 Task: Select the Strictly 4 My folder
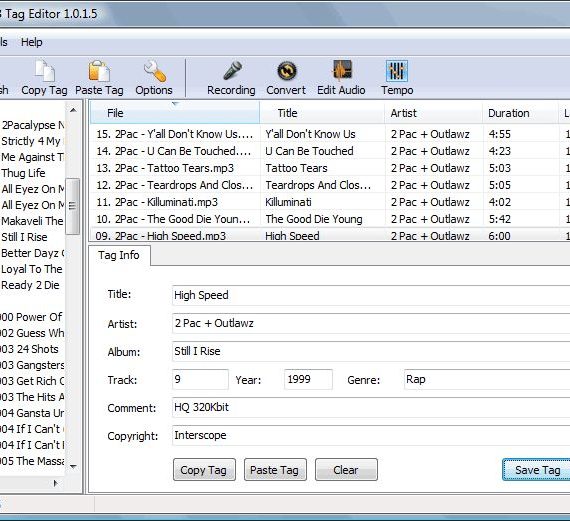[32, 141]
